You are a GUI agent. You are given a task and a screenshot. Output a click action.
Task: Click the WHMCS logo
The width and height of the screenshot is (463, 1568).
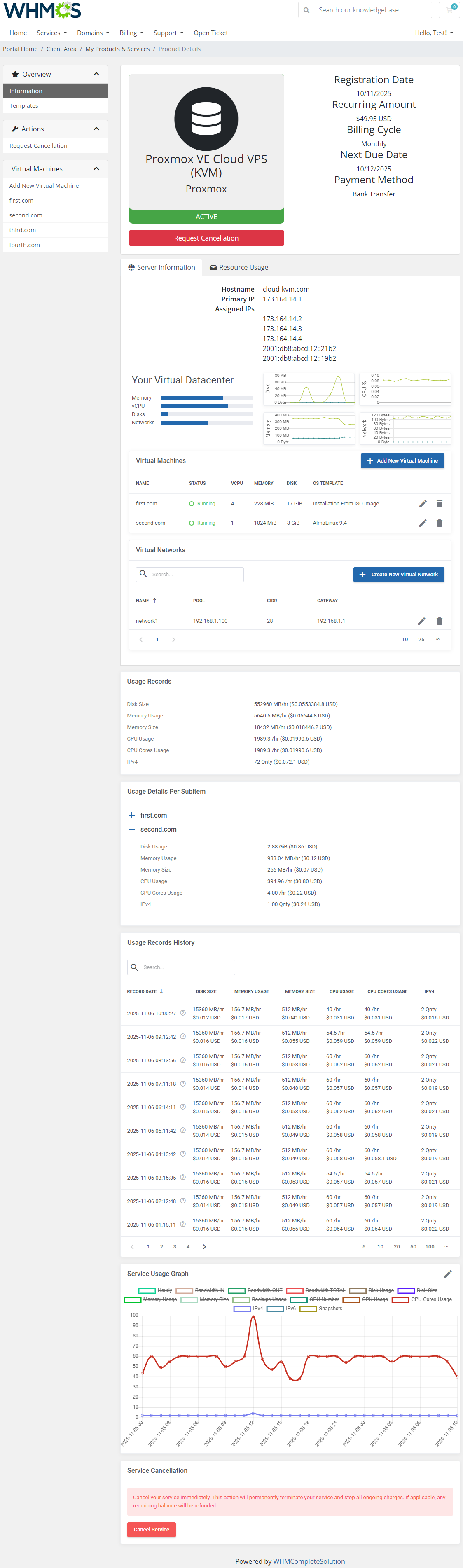(42, 10)
